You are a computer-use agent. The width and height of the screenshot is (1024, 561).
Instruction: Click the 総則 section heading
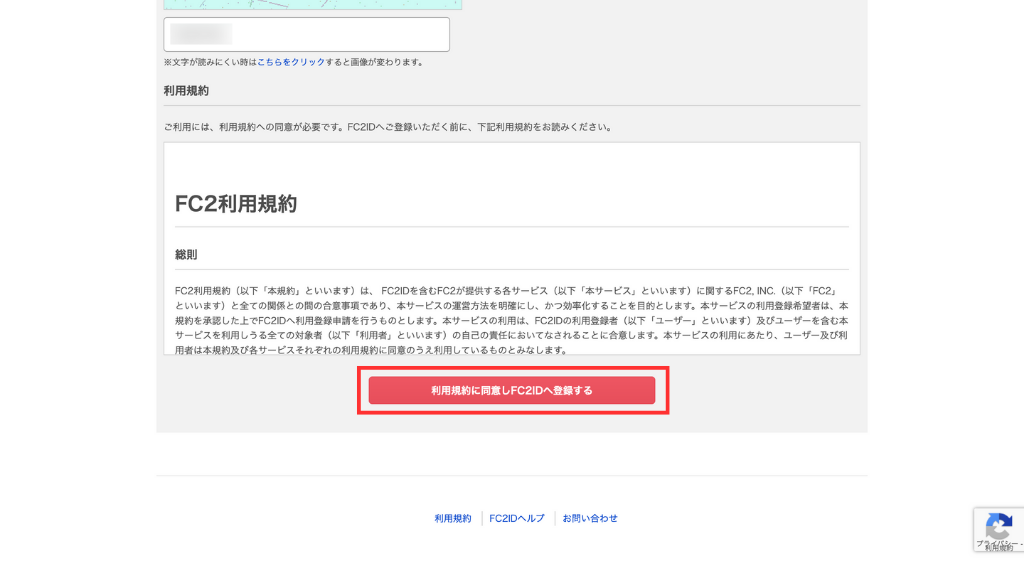click(x=186, y=255)
